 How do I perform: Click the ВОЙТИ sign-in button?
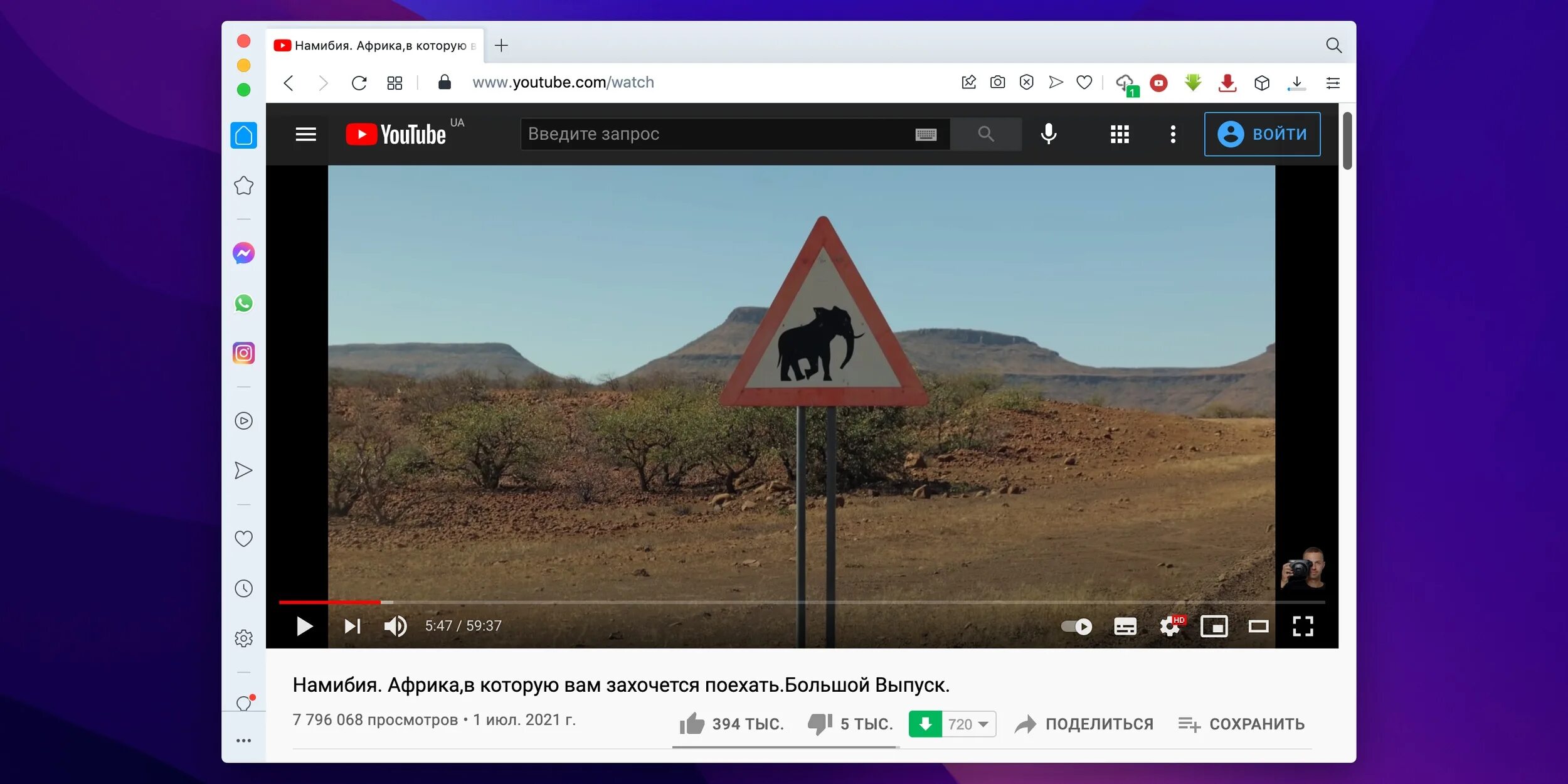pyautogui.click(x=1262, y=134)
